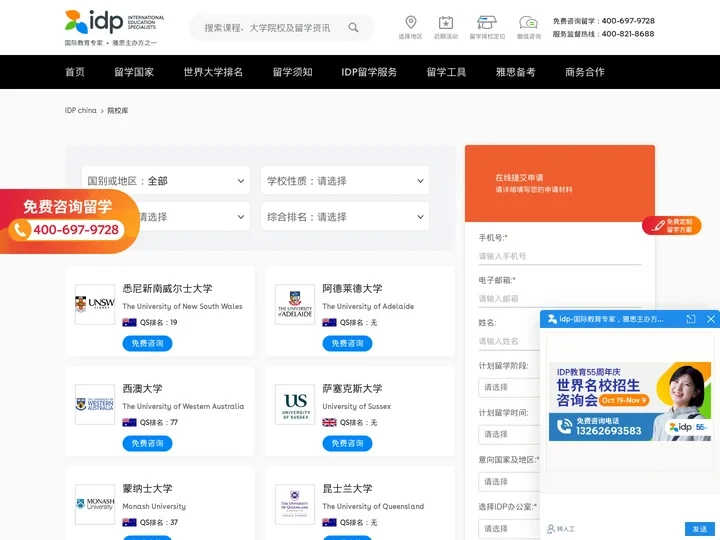The width and height of the screenshot is (720, 540).
Task: Click 免费咨询 button for University of Sussex
Action: [x=347, y=444]
